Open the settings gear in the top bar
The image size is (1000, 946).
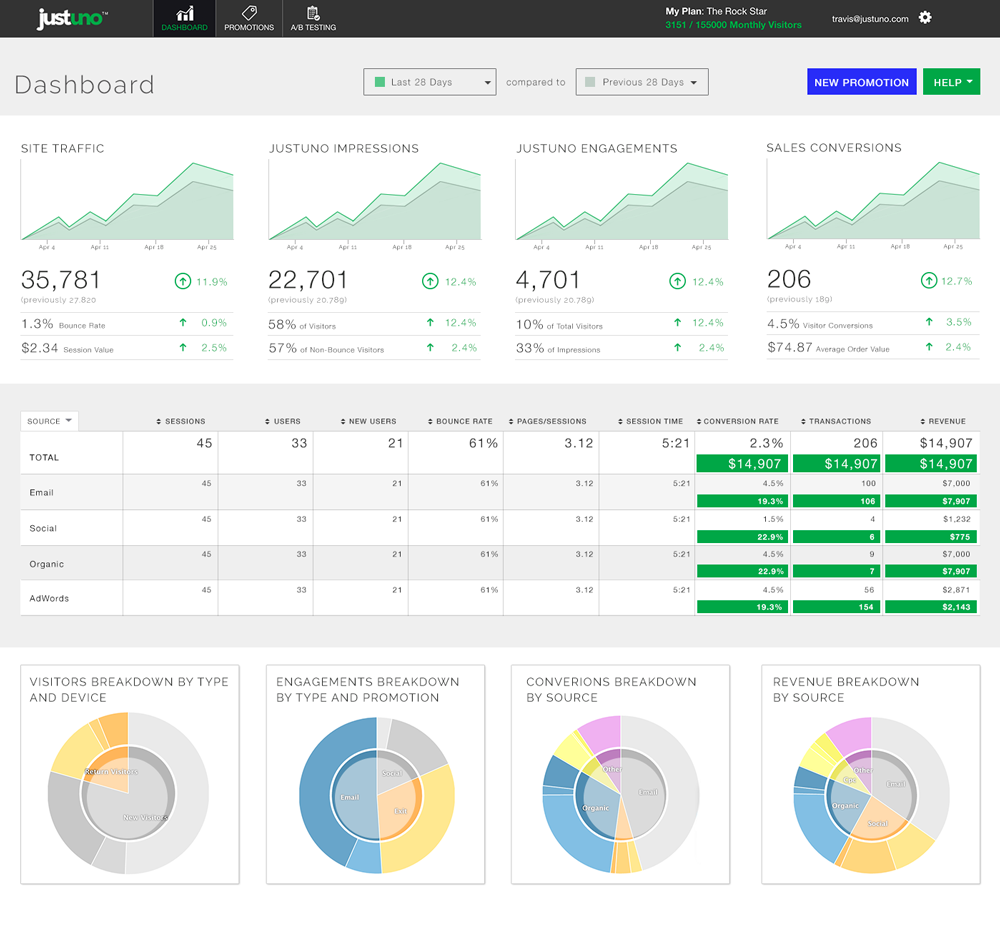click(x=925, y=18)
